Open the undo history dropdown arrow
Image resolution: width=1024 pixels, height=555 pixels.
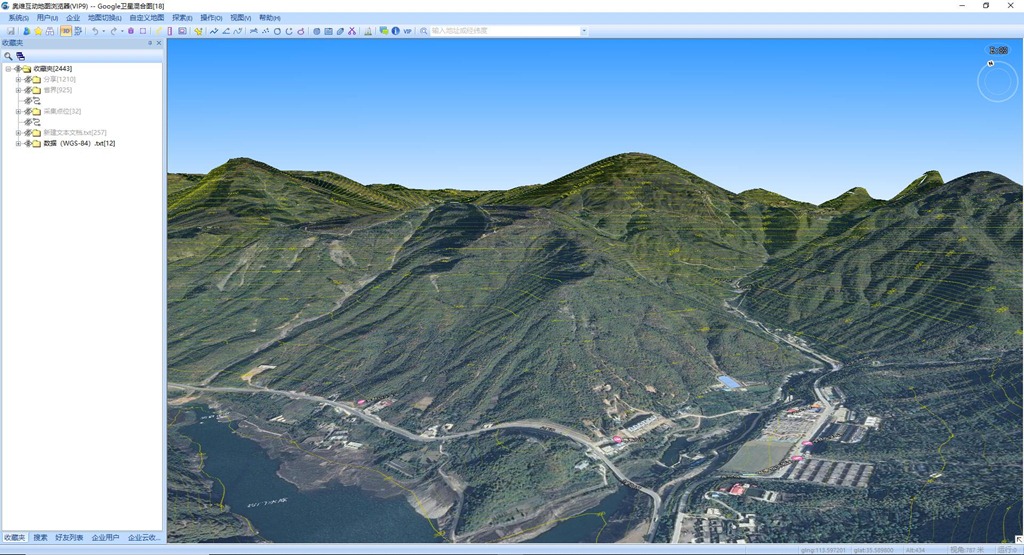[x=103, y=31]
